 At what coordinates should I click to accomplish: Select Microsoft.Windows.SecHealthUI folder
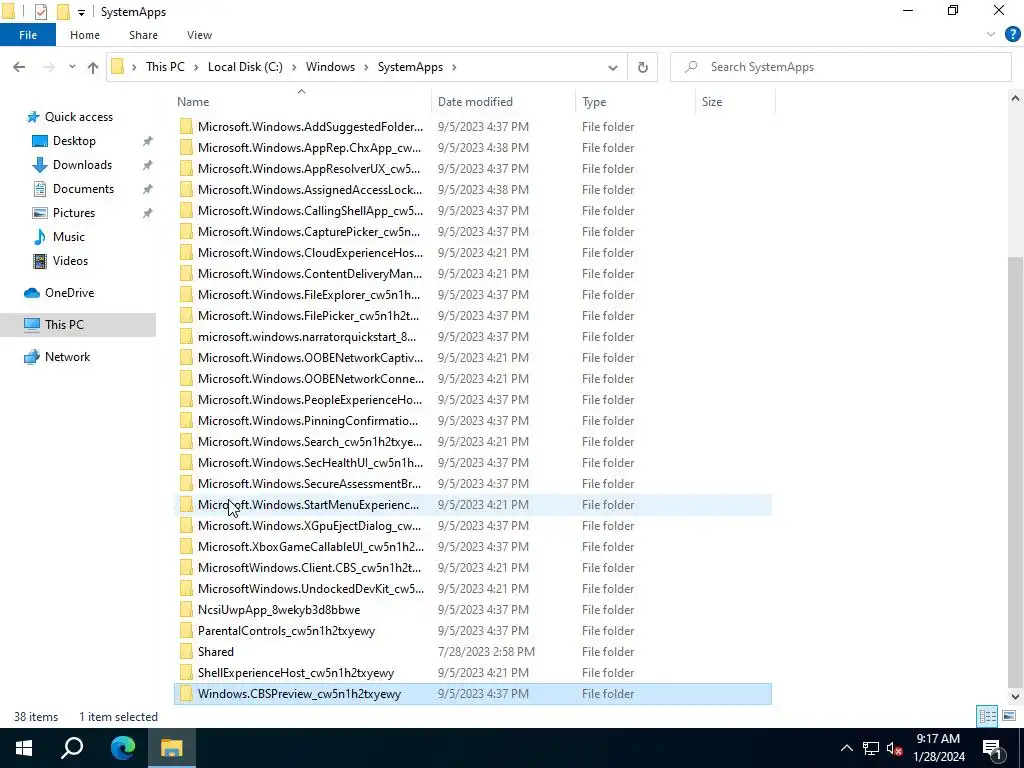click(310, 463)
